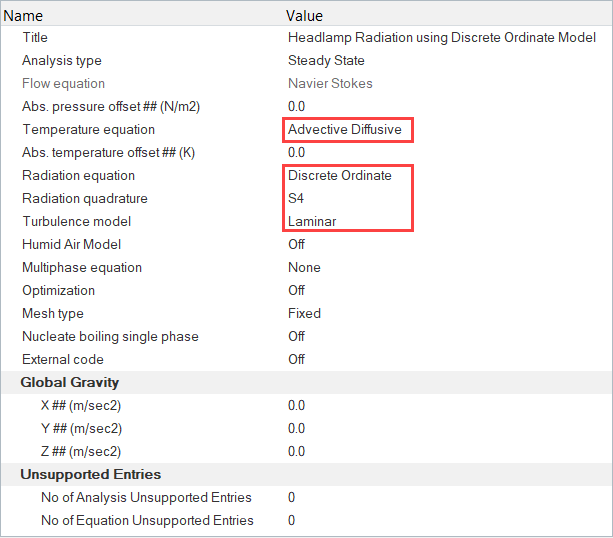This screenshot has height=538, width=613.
Task: Set the Abs. pressure offset value field
Action: 297,107
